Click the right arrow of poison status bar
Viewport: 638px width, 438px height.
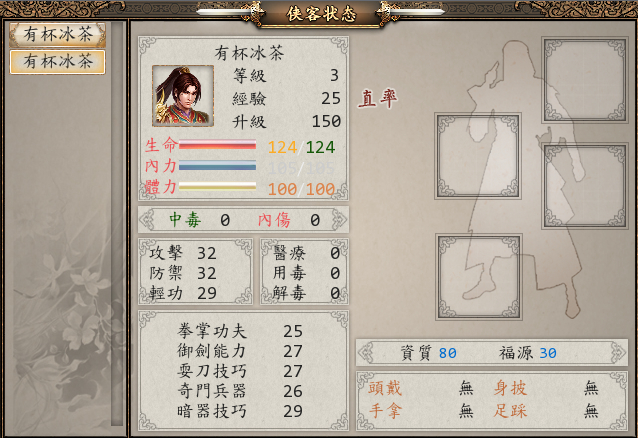pos(339,220)
